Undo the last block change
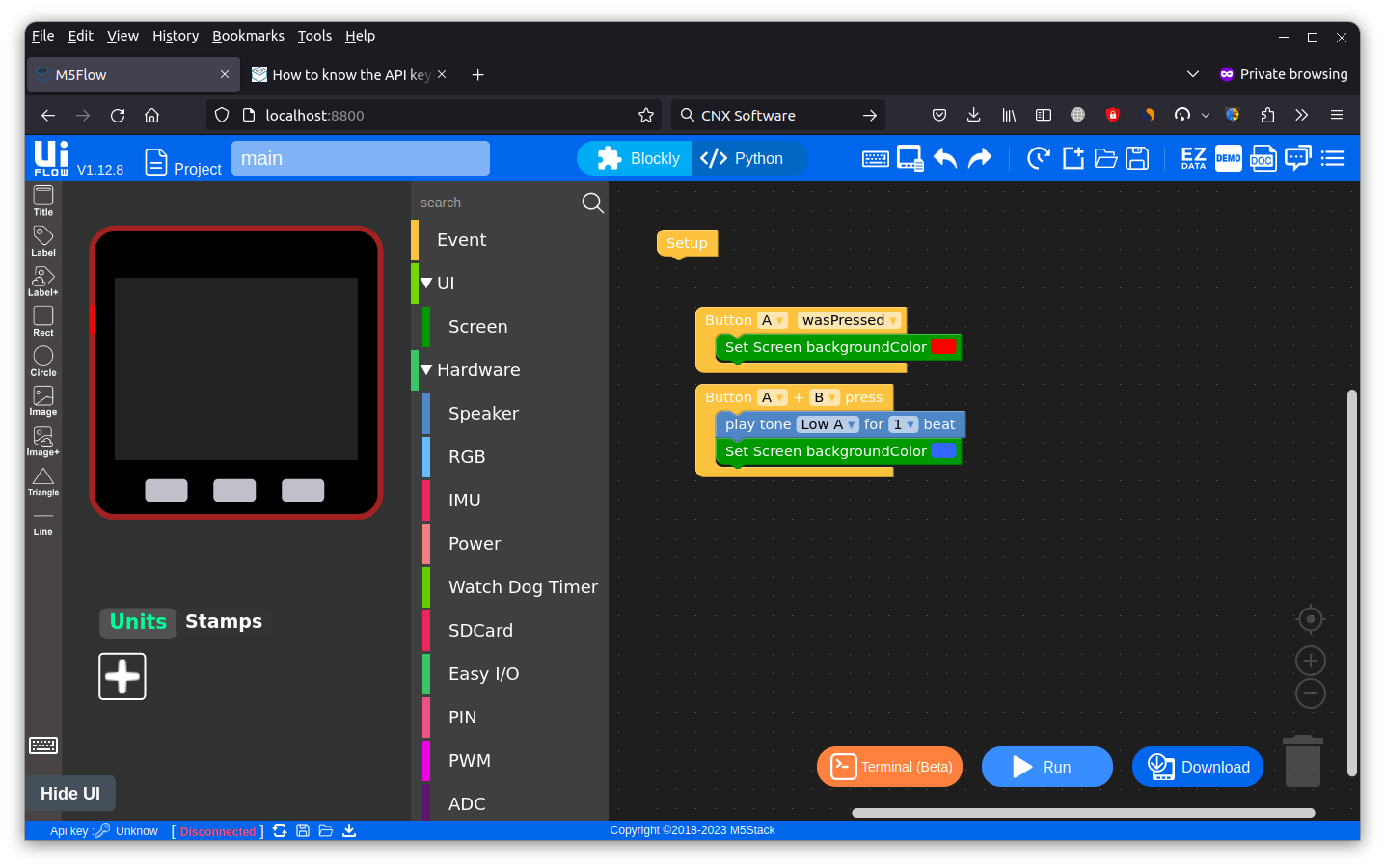Screen dimensions: 1385x868 [x=945, y=158]
